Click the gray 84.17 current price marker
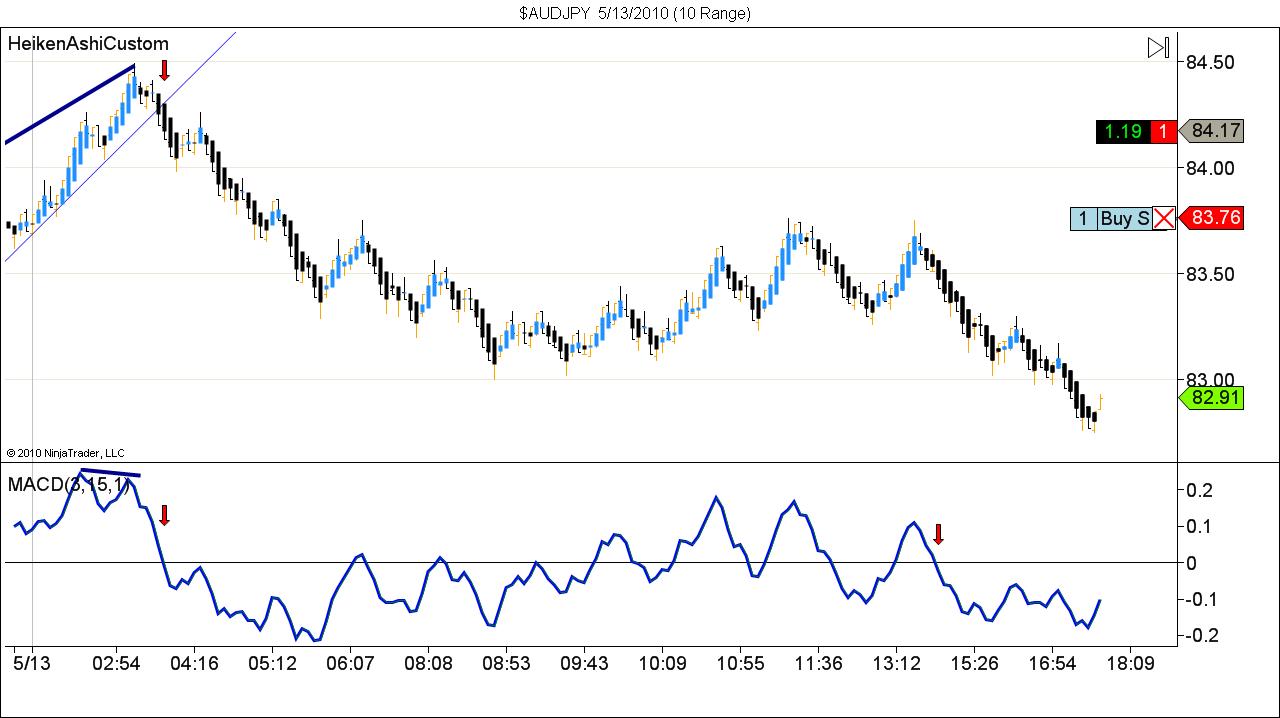1280x718 pixels. (x=1215, y=130)
